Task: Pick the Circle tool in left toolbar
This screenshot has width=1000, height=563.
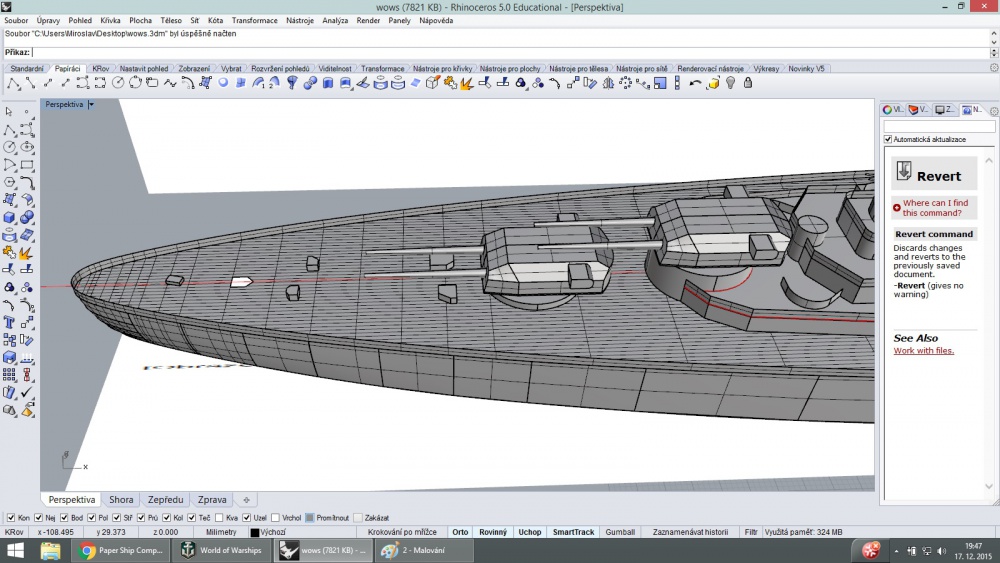Action: coord(9,147)
